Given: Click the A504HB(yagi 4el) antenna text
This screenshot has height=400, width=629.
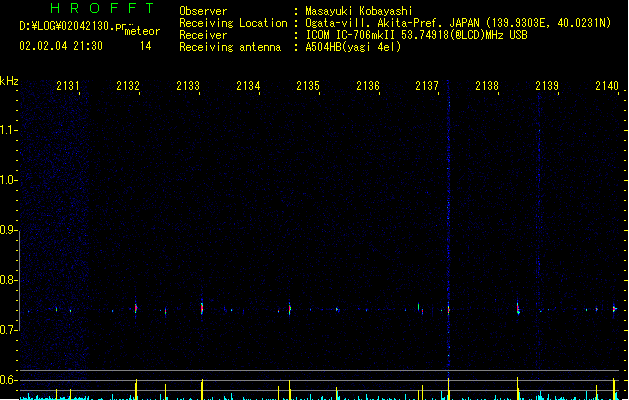Looking at the screenshot, I should click(x=353, y=47).
